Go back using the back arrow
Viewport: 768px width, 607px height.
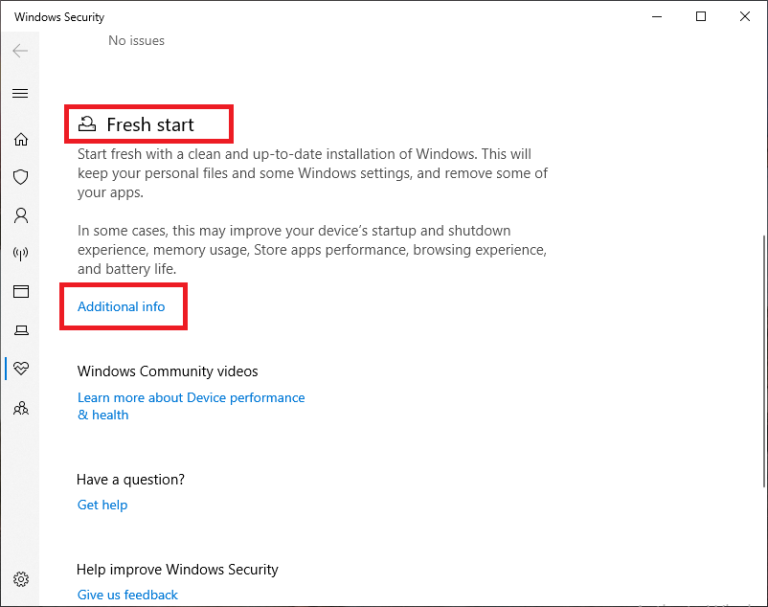pos(20,51)
